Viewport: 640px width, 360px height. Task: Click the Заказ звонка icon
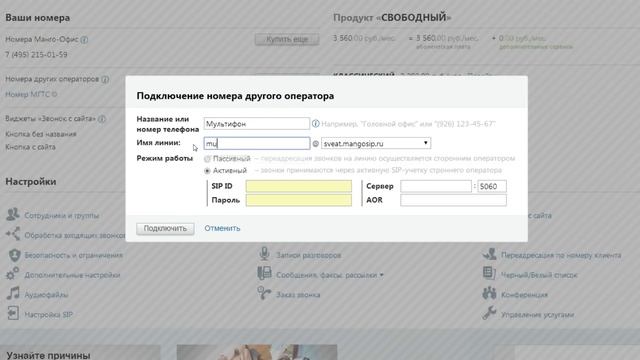[x=264, y=293]
